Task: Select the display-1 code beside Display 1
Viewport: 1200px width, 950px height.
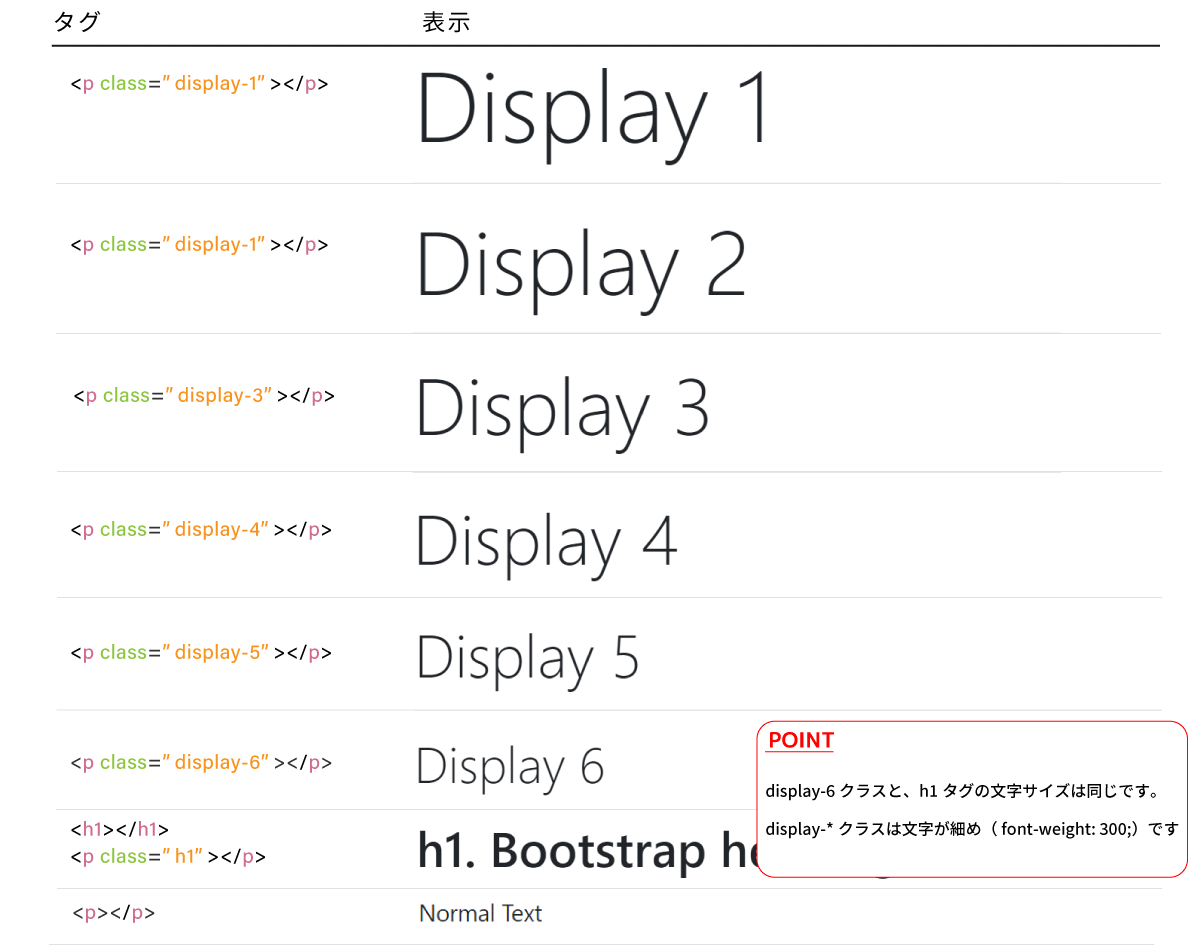Action: [199, 84]
